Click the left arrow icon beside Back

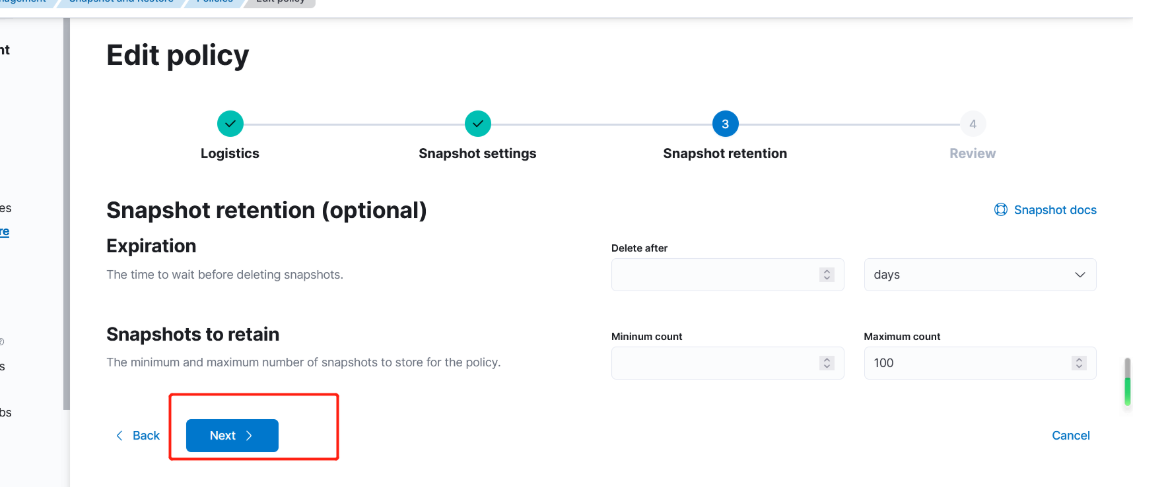tap(119, 435)
